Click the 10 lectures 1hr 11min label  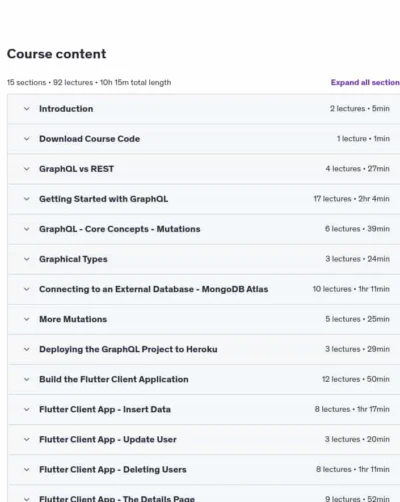351,289
